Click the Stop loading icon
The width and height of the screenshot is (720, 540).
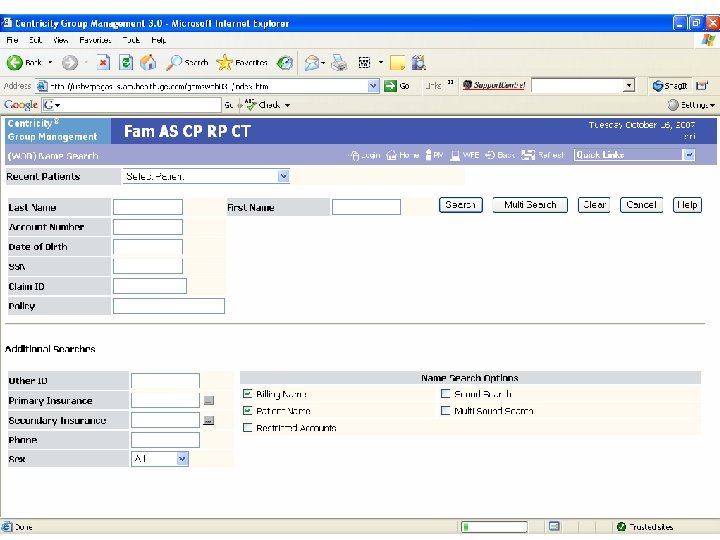(x=103, y=62)
